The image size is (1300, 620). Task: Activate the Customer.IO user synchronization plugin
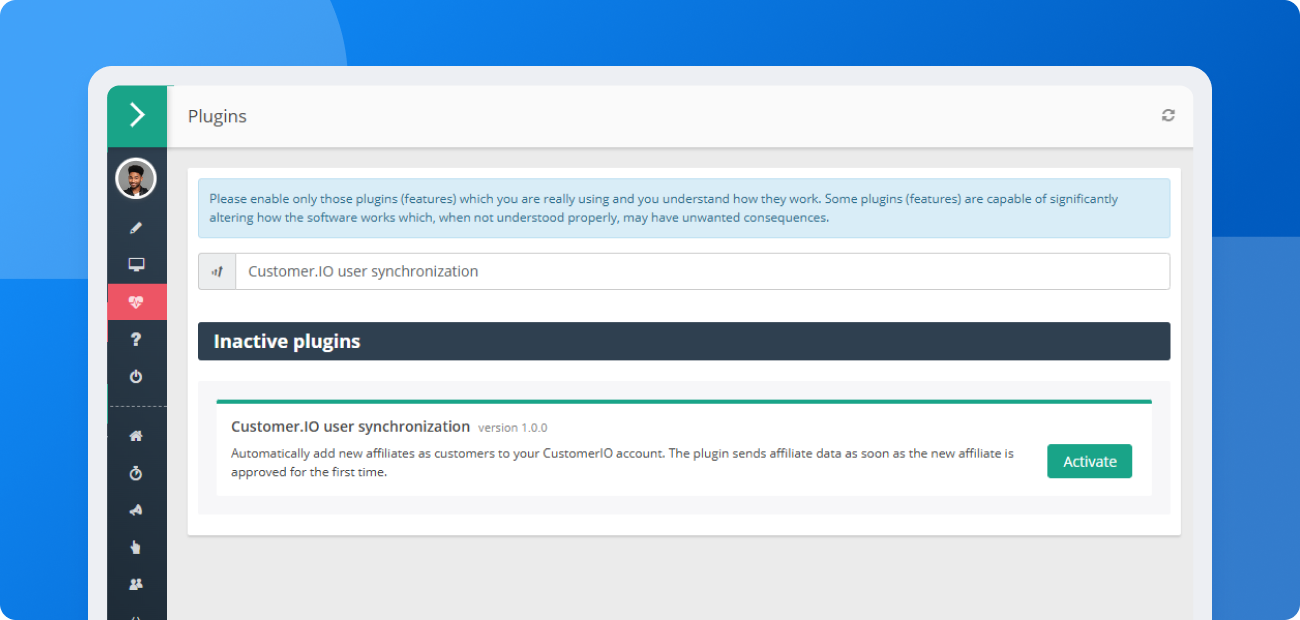(1089, 461)
